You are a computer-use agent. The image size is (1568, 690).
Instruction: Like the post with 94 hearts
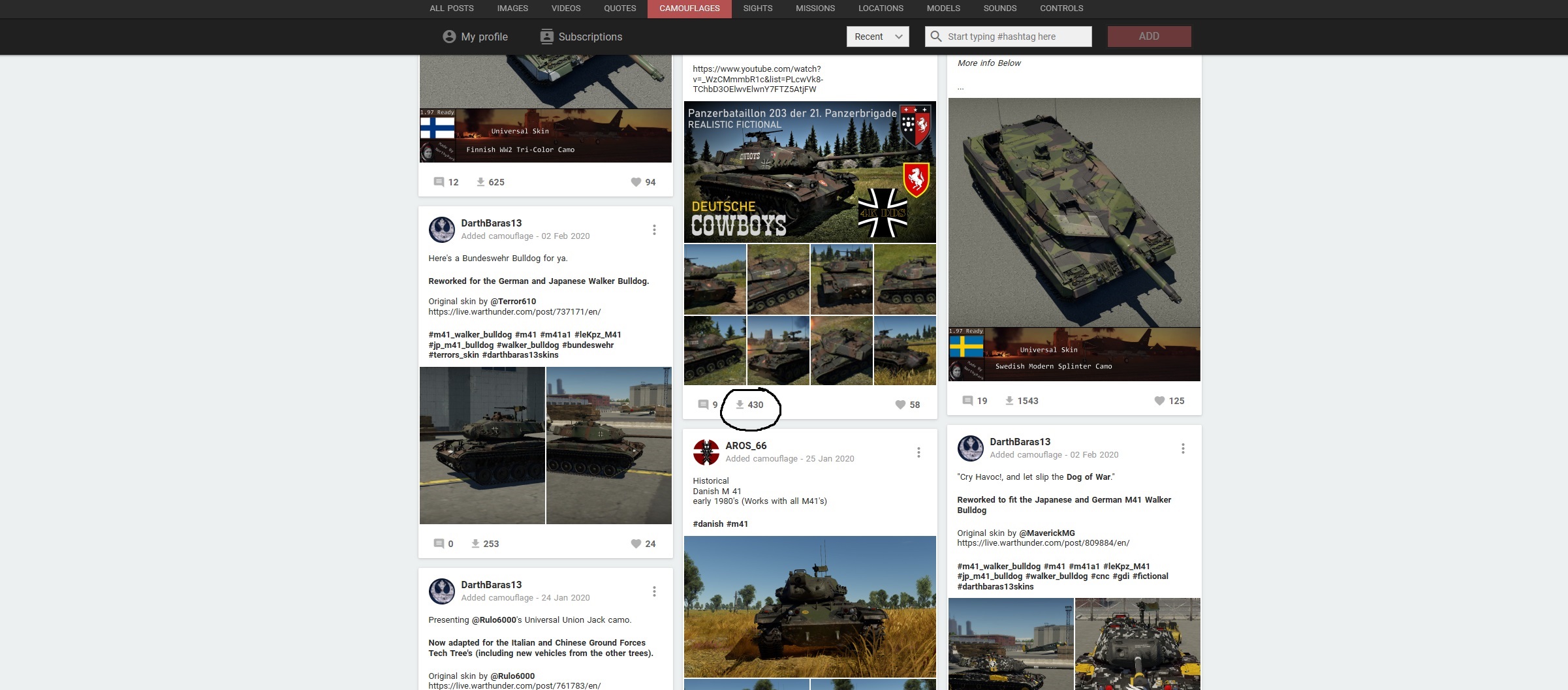coord(636,182)
